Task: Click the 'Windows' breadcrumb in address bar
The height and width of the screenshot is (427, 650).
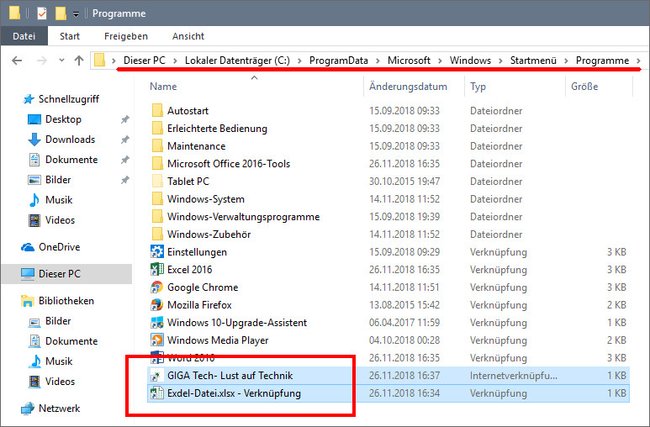Action: (470, 61)
